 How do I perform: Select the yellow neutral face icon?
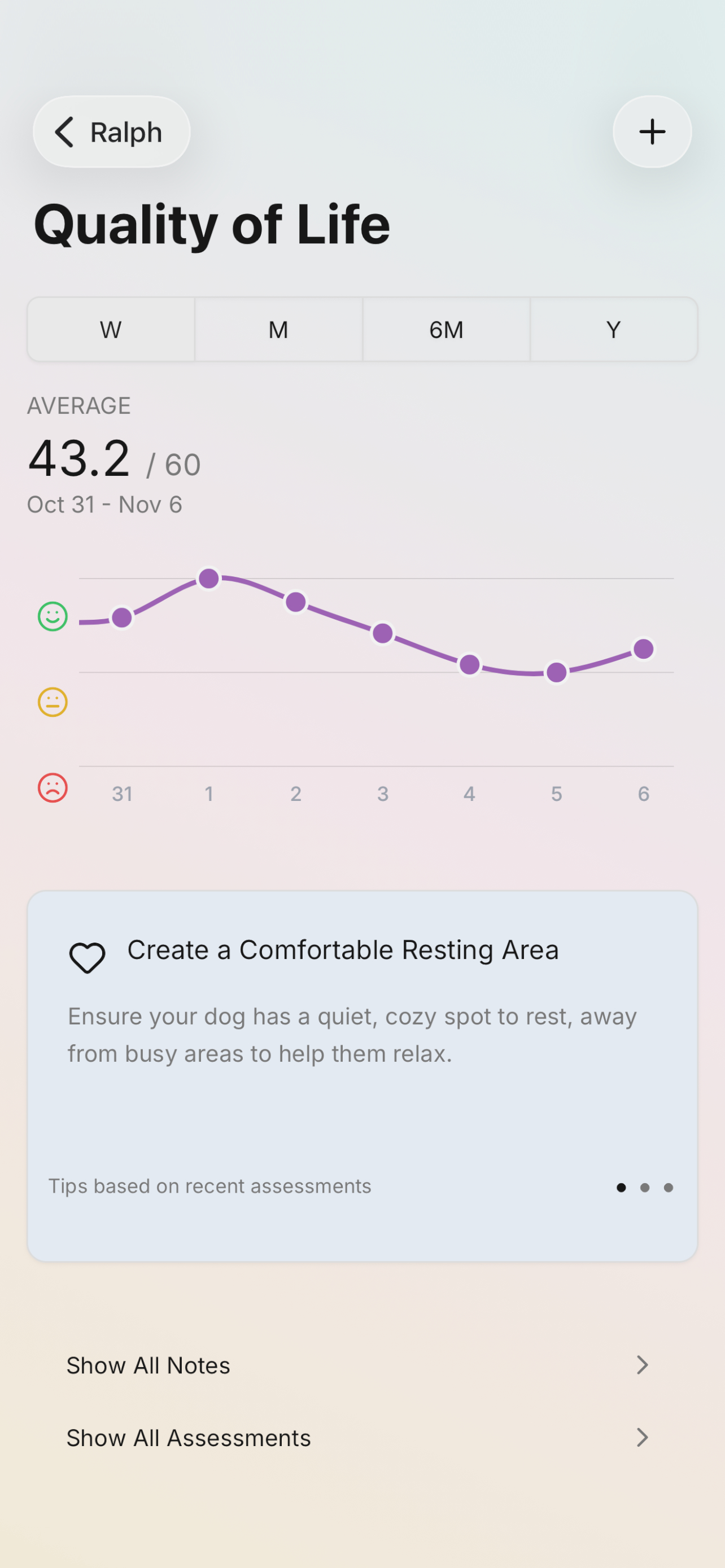click(x=52, y=701)
